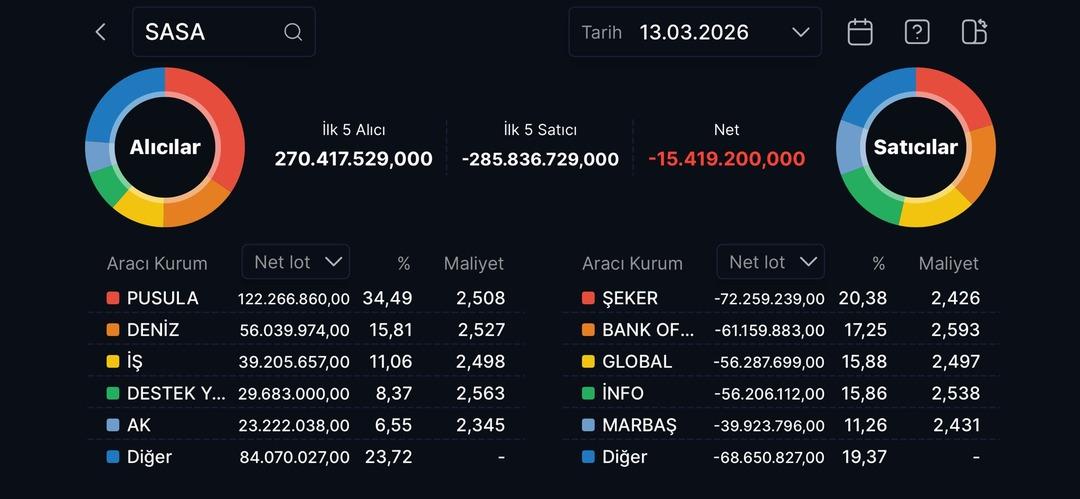Click the orange DENİZ legend marker
This screenshot has width=1080, height=499.
click(x=113, y=330)
